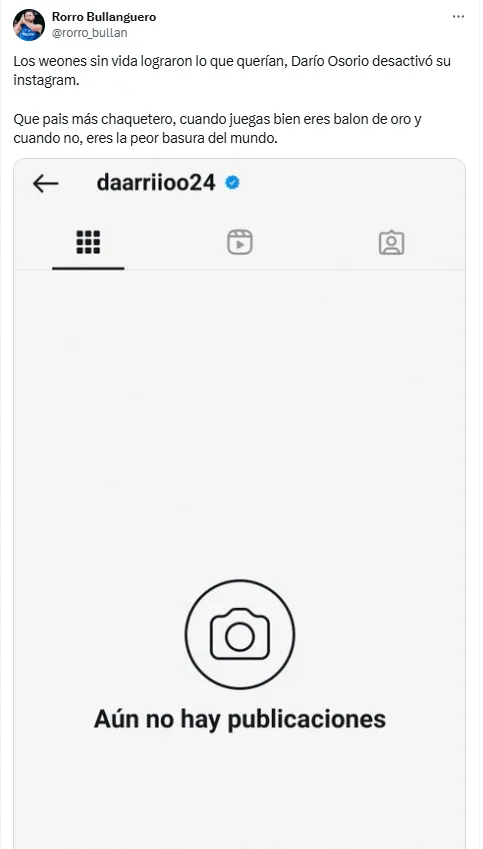Select the daarriioo24 username heading
Image resolution: width=483 pixels, height=849 pixels.
click(156, 183)
